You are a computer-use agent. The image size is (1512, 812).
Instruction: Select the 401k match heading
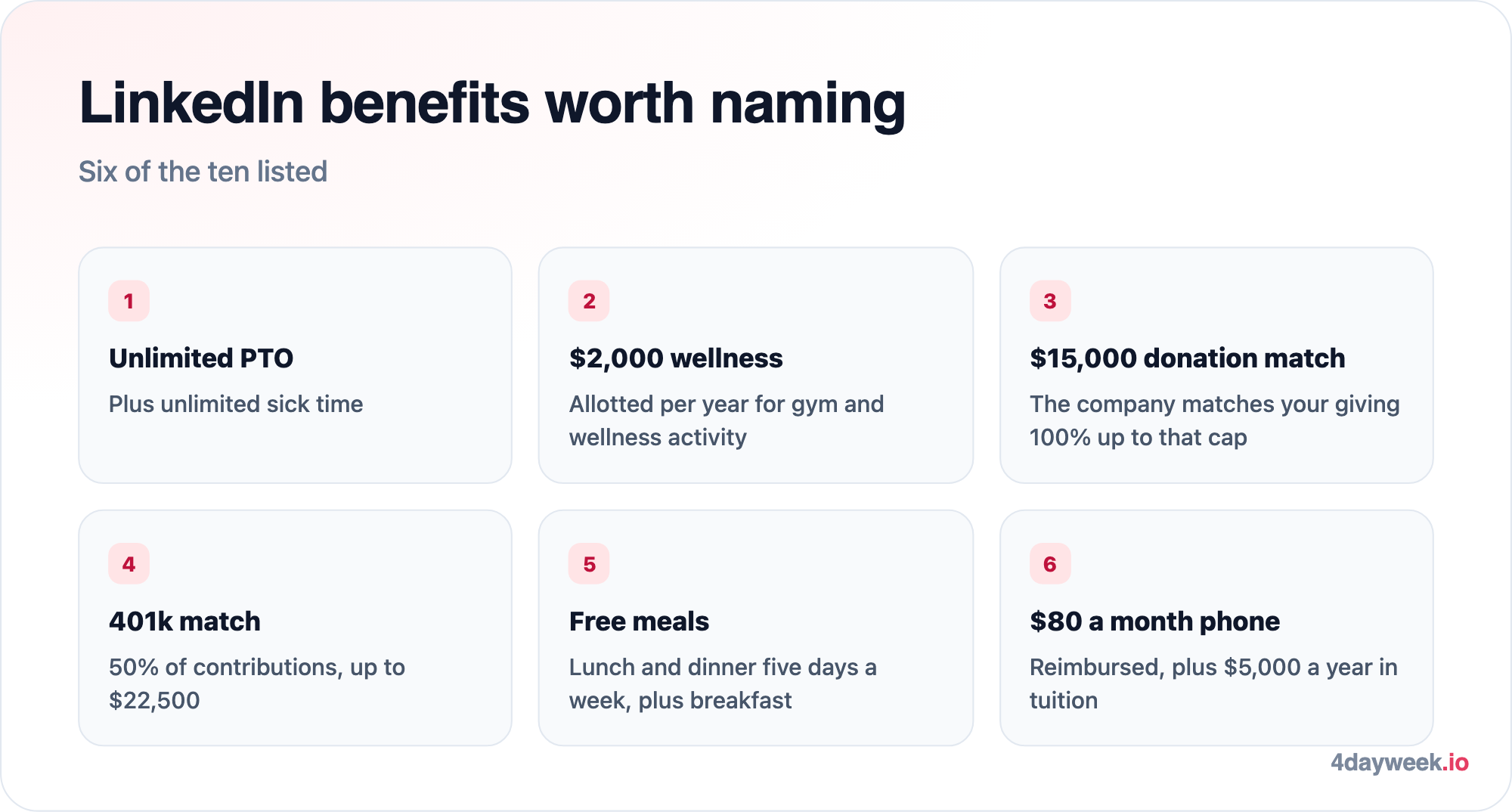click(x=184, y=621)
